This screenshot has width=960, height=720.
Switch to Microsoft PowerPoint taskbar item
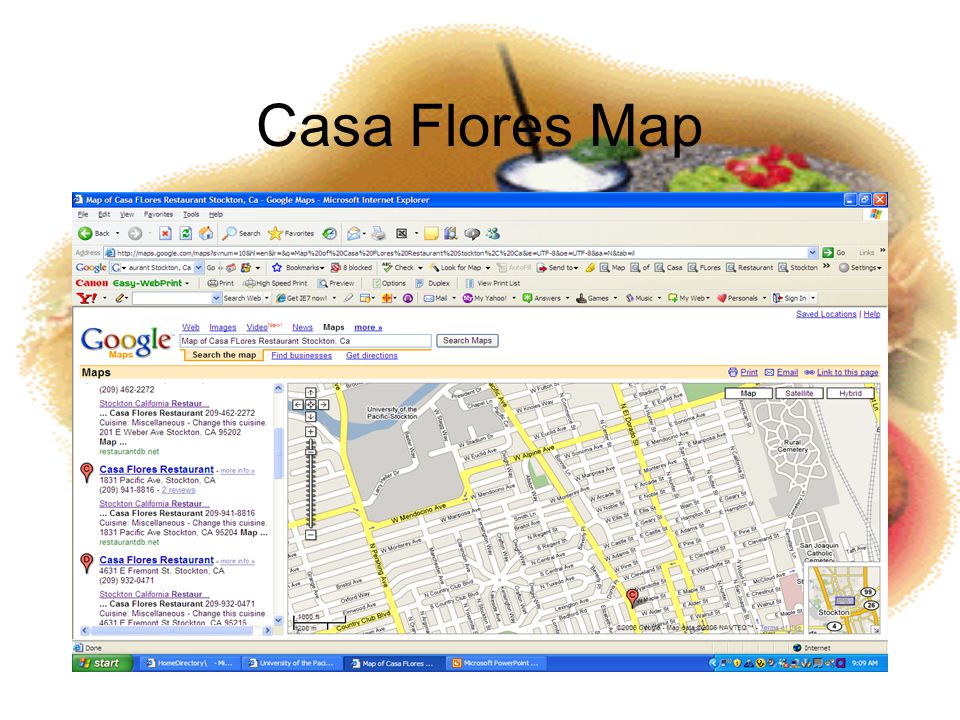496,663
